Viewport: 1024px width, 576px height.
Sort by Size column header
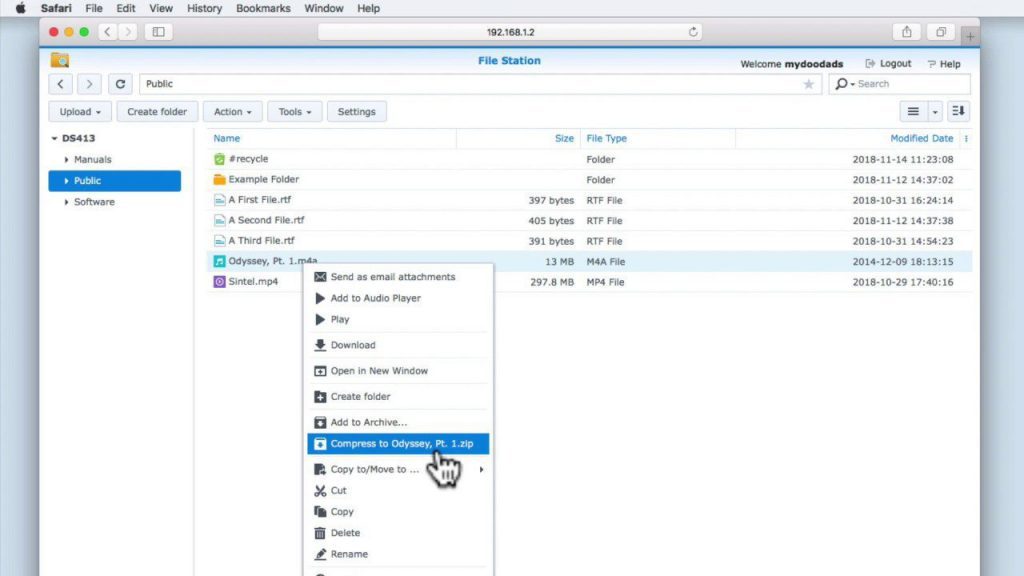click(564, 138)
